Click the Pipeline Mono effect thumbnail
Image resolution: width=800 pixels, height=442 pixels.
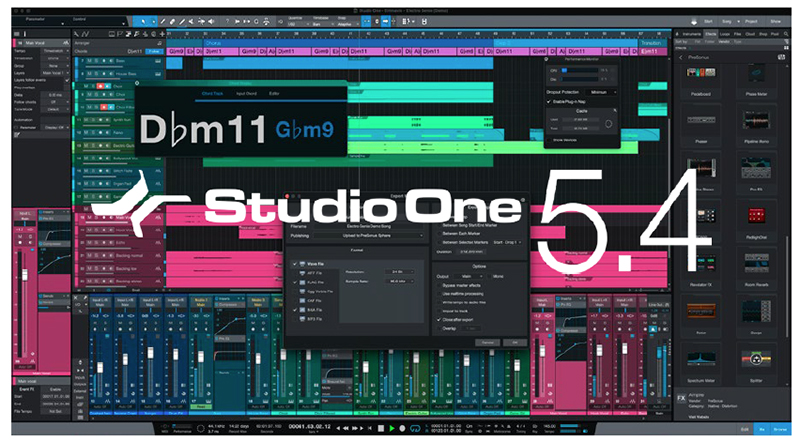pyautogui.click(x=756, y=121)
